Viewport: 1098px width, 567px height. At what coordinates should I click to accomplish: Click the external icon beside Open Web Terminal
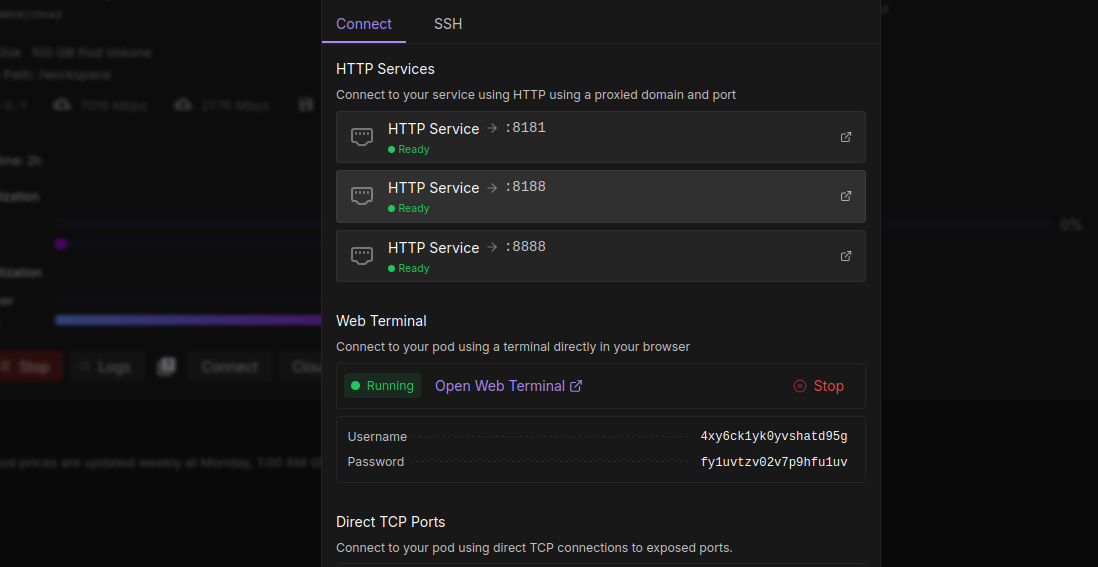pos(576,386)
